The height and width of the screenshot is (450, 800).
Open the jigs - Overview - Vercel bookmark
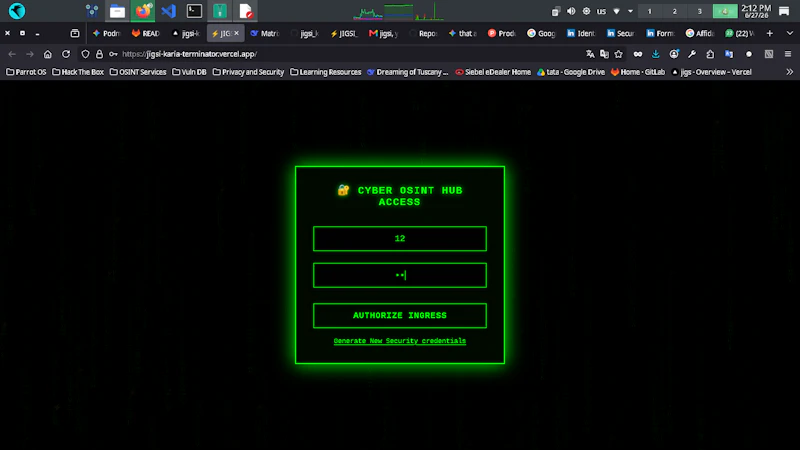[712, 72]
